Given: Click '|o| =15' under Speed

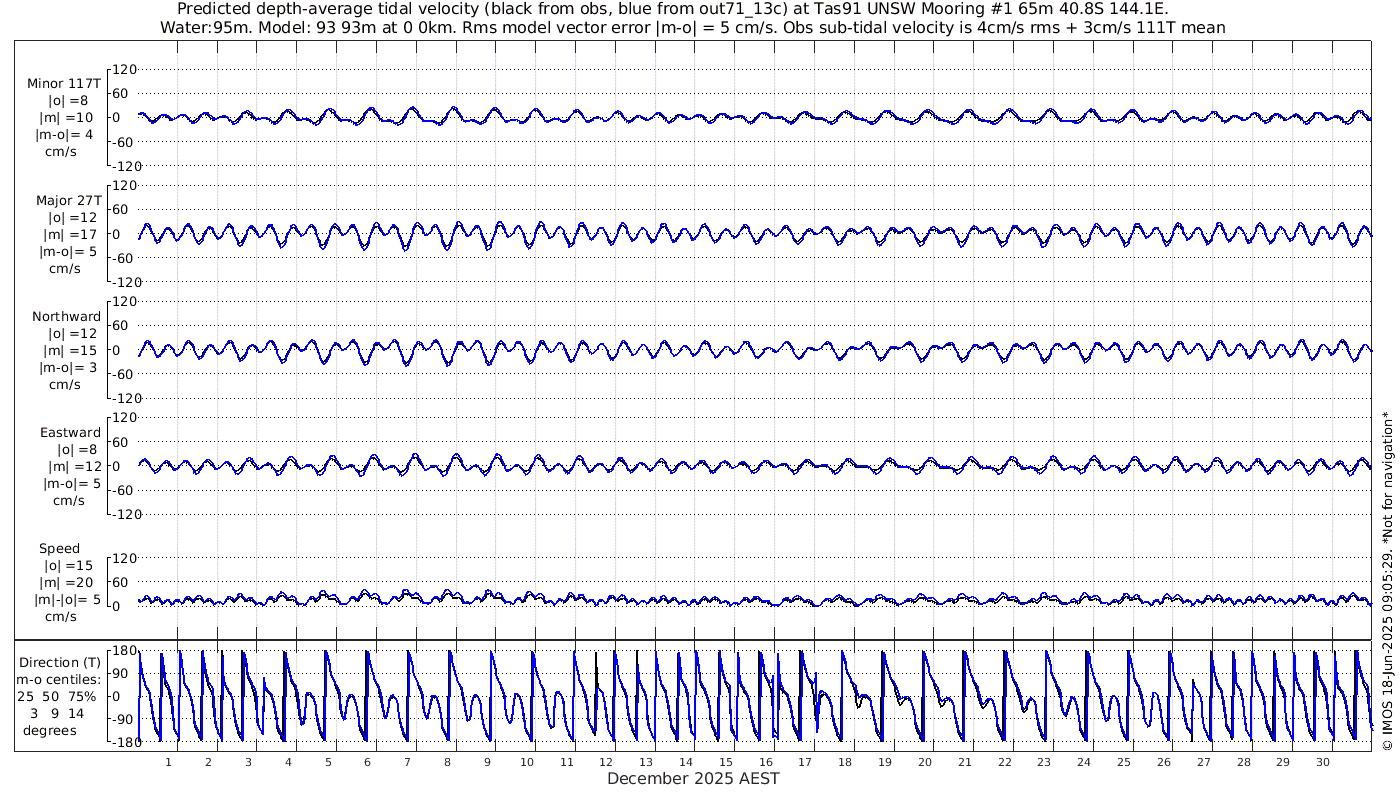Looking at the screenshot, I should pos(68,565).
